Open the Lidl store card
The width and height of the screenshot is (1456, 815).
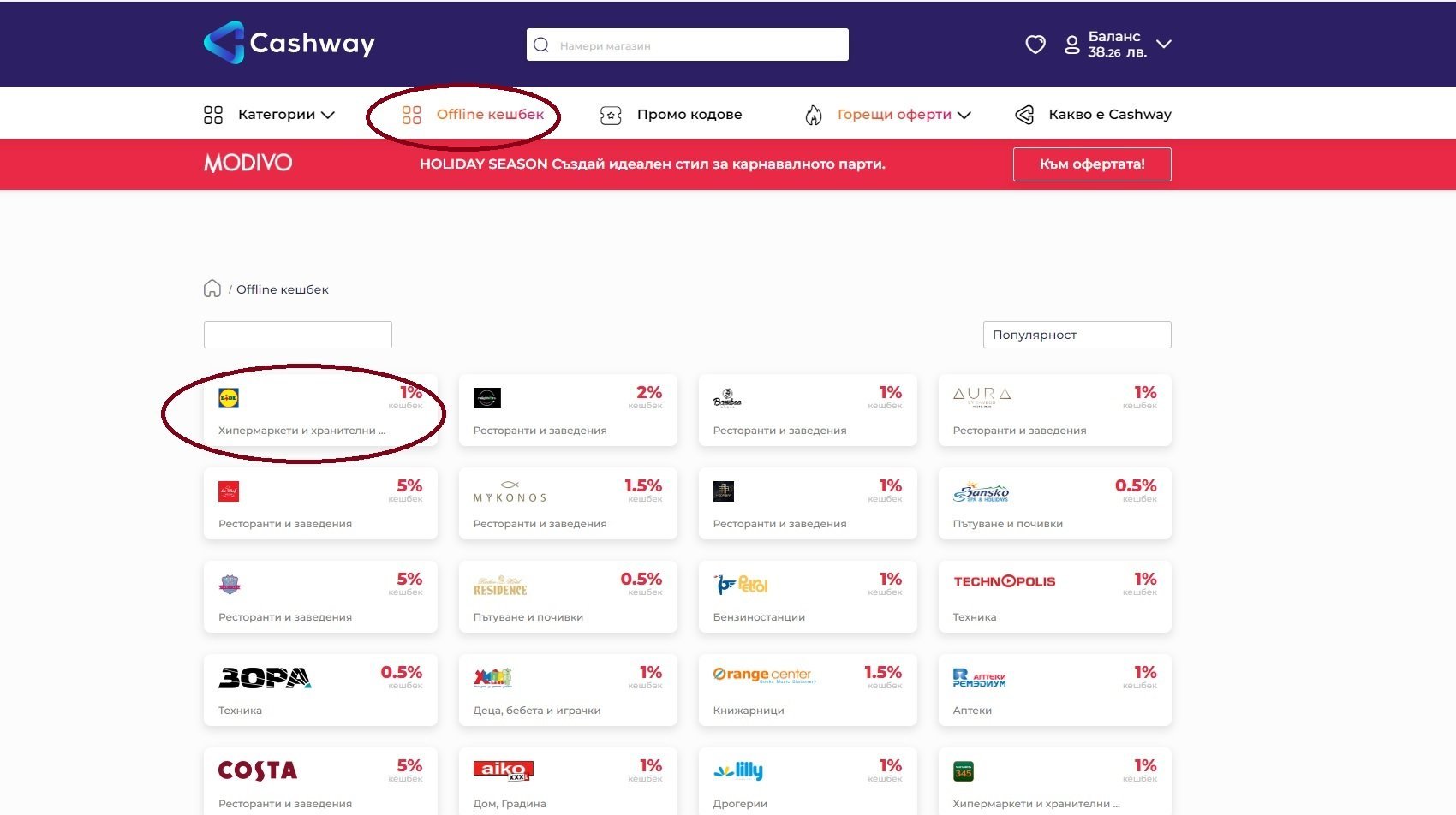pyautogui.click(x=319, y=410)
